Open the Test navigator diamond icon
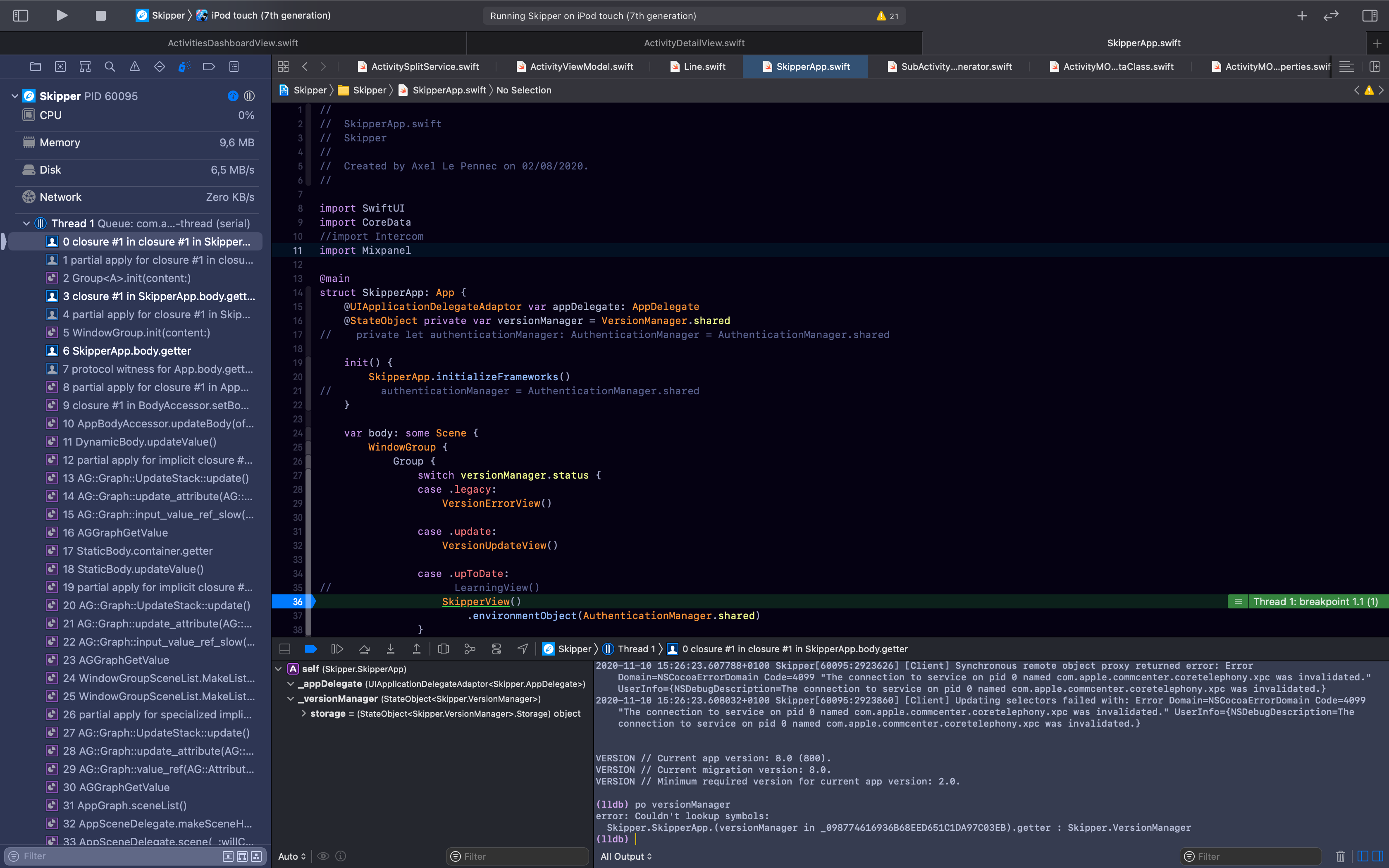 point(160,67)
